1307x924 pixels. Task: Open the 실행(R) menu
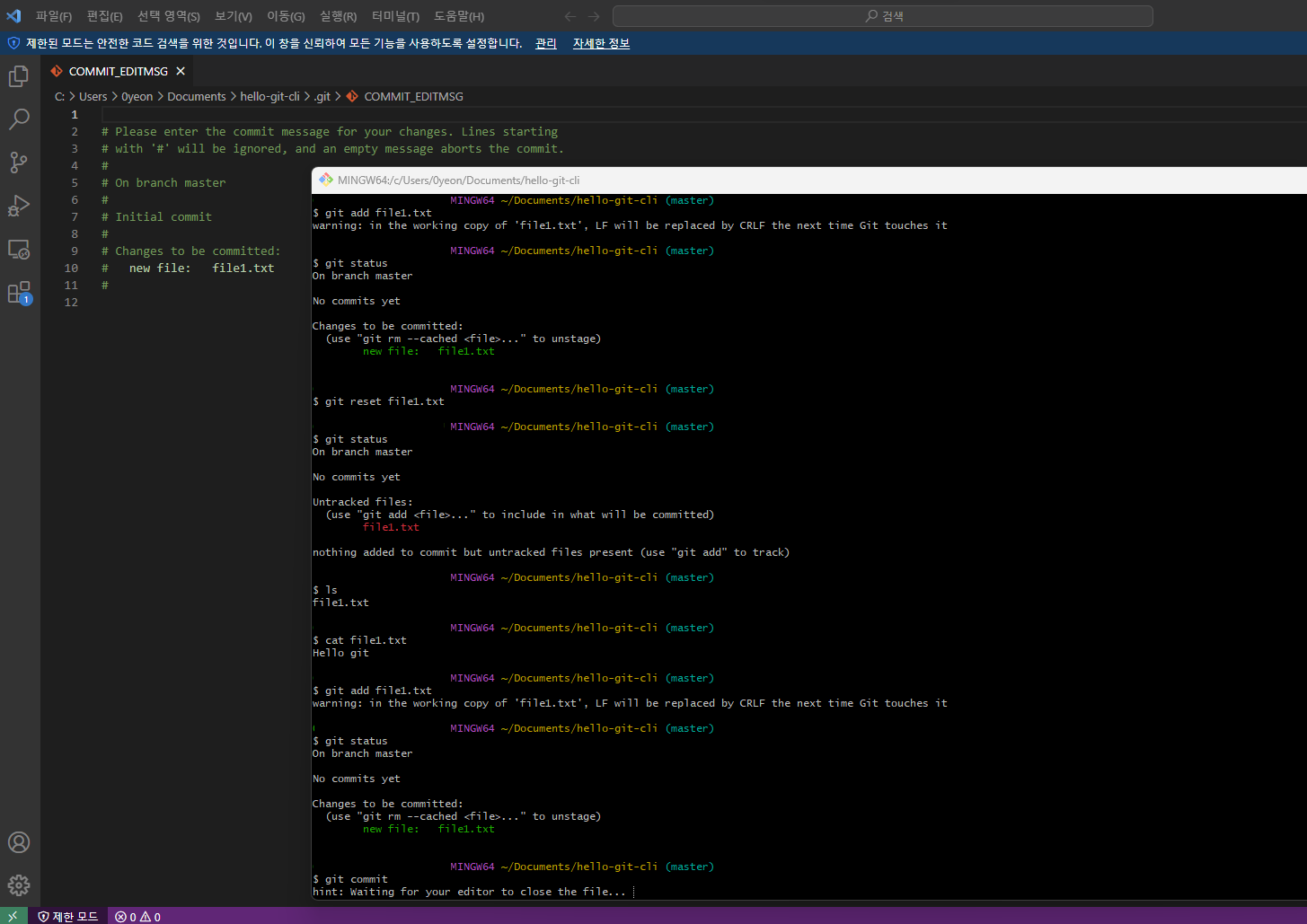coord(338,16)
